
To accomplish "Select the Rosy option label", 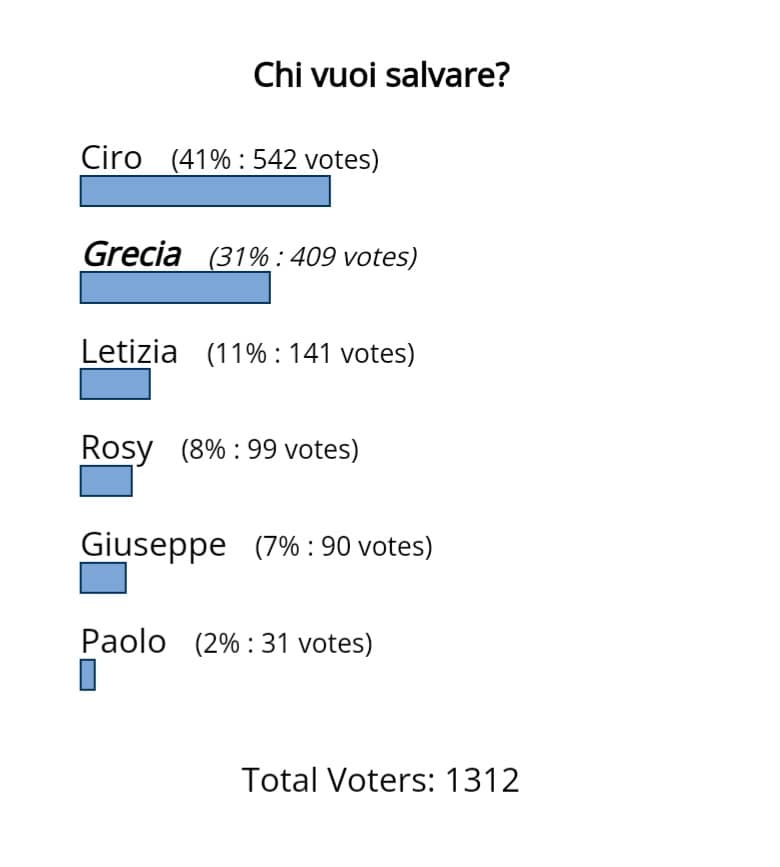I will 117,449.
